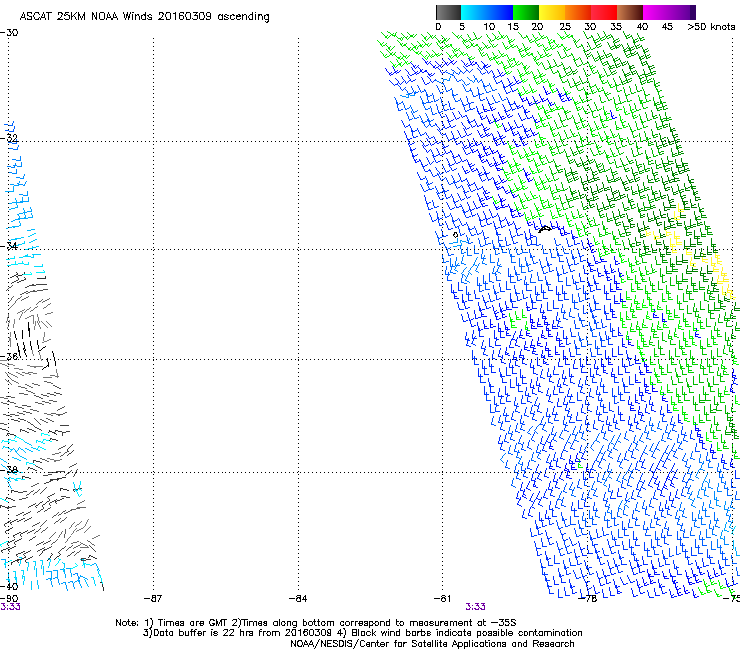The height and width of the screenshot is (650, 740).
Task: Click the small black circle marker near -81 longitude
Action: click(x=455, y=235)
